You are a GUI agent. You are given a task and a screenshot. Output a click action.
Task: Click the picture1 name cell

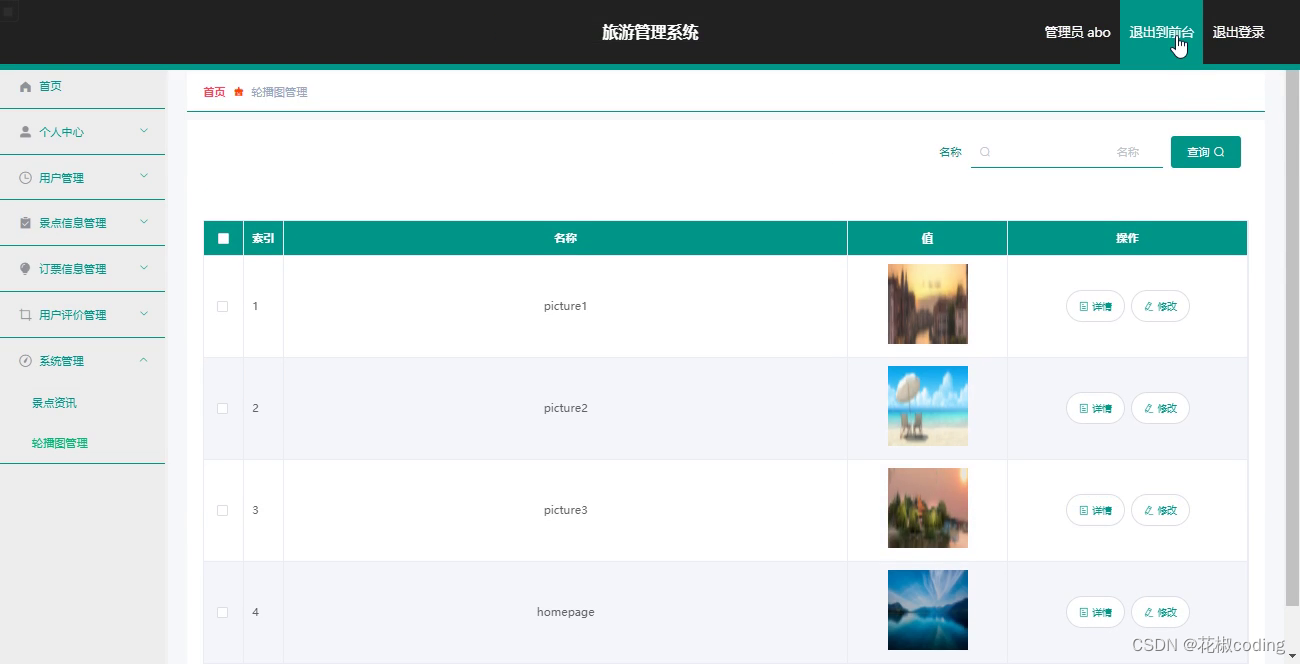point(565,306)
